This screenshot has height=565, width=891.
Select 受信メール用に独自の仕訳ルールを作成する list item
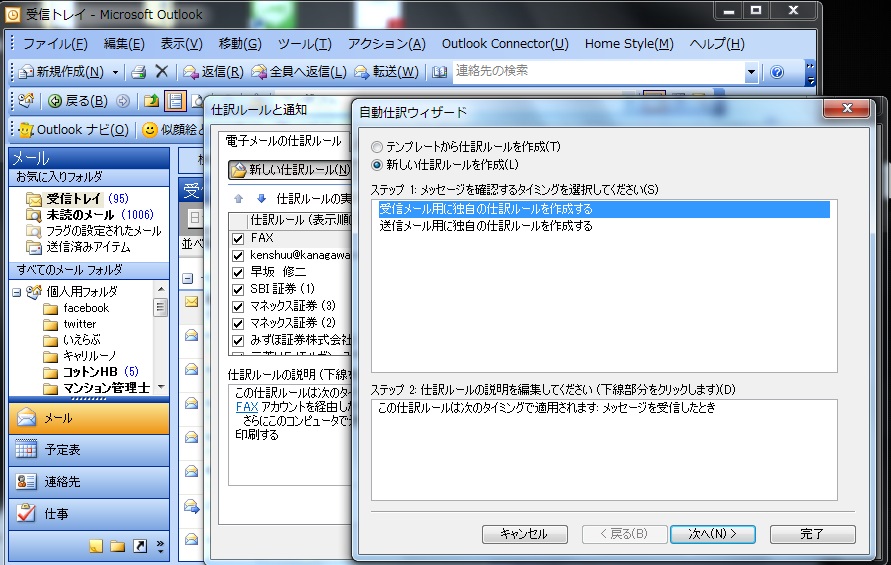pos(604,209)
